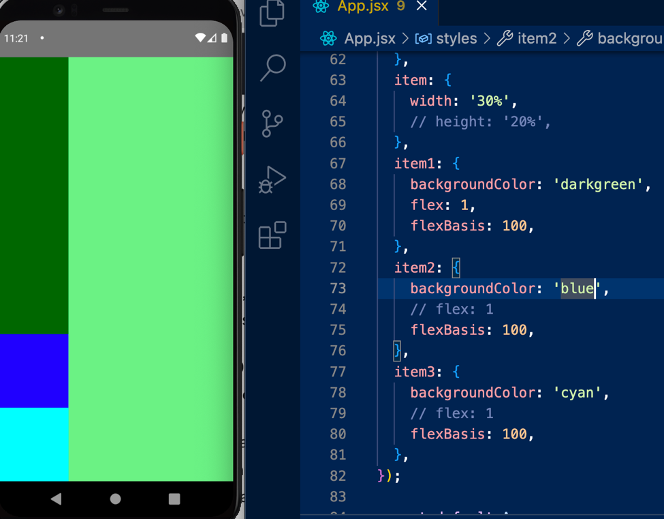Image resolution: width=664 pixels, height=520 pixels.
Task: Click the 'item3:' key on line 77
Action: coord(418,372)
